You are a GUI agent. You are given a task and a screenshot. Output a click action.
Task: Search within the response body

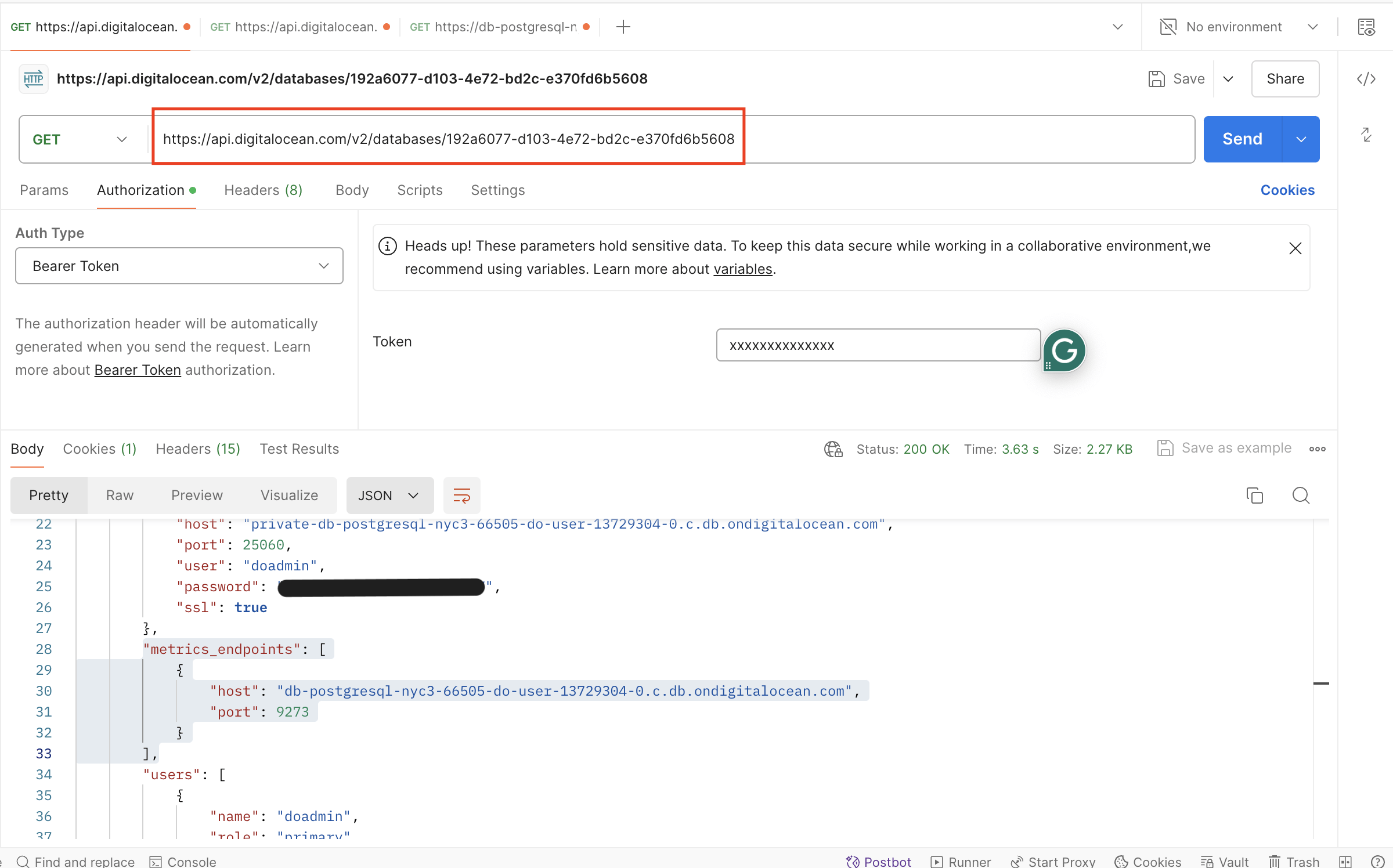click(1301, 496)
